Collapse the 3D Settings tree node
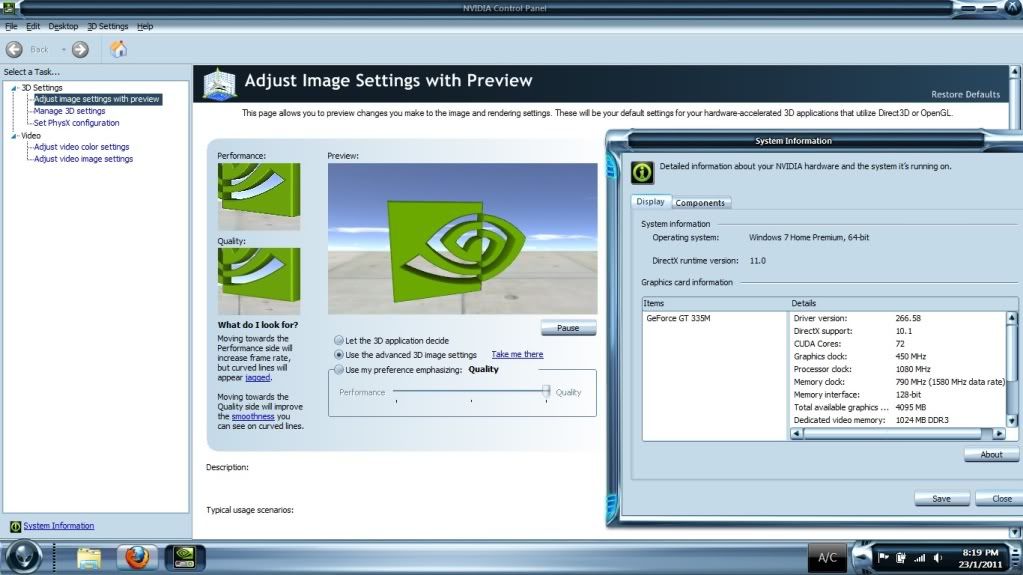 point(14,87)
